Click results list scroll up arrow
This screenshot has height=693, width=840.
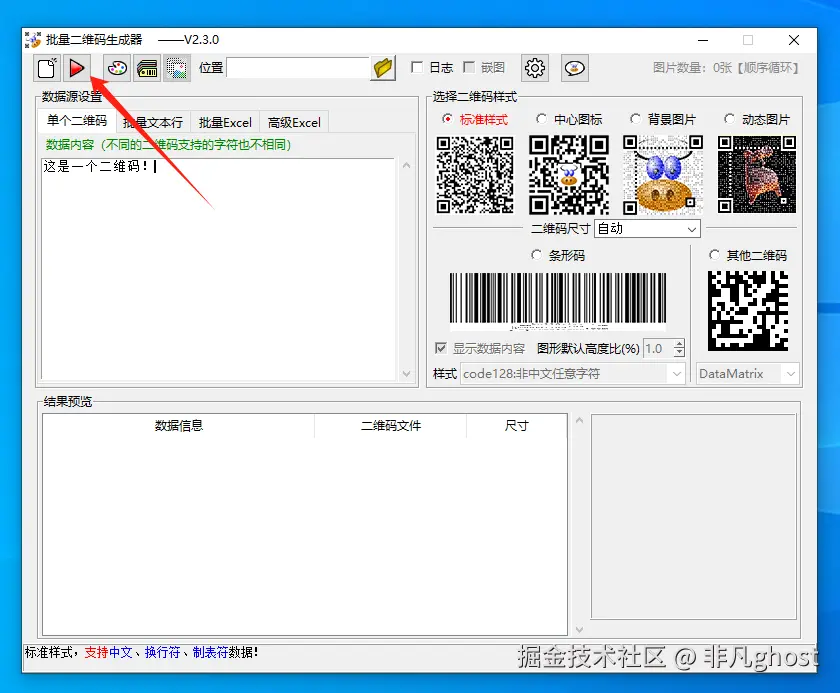[x=579, y=420]
